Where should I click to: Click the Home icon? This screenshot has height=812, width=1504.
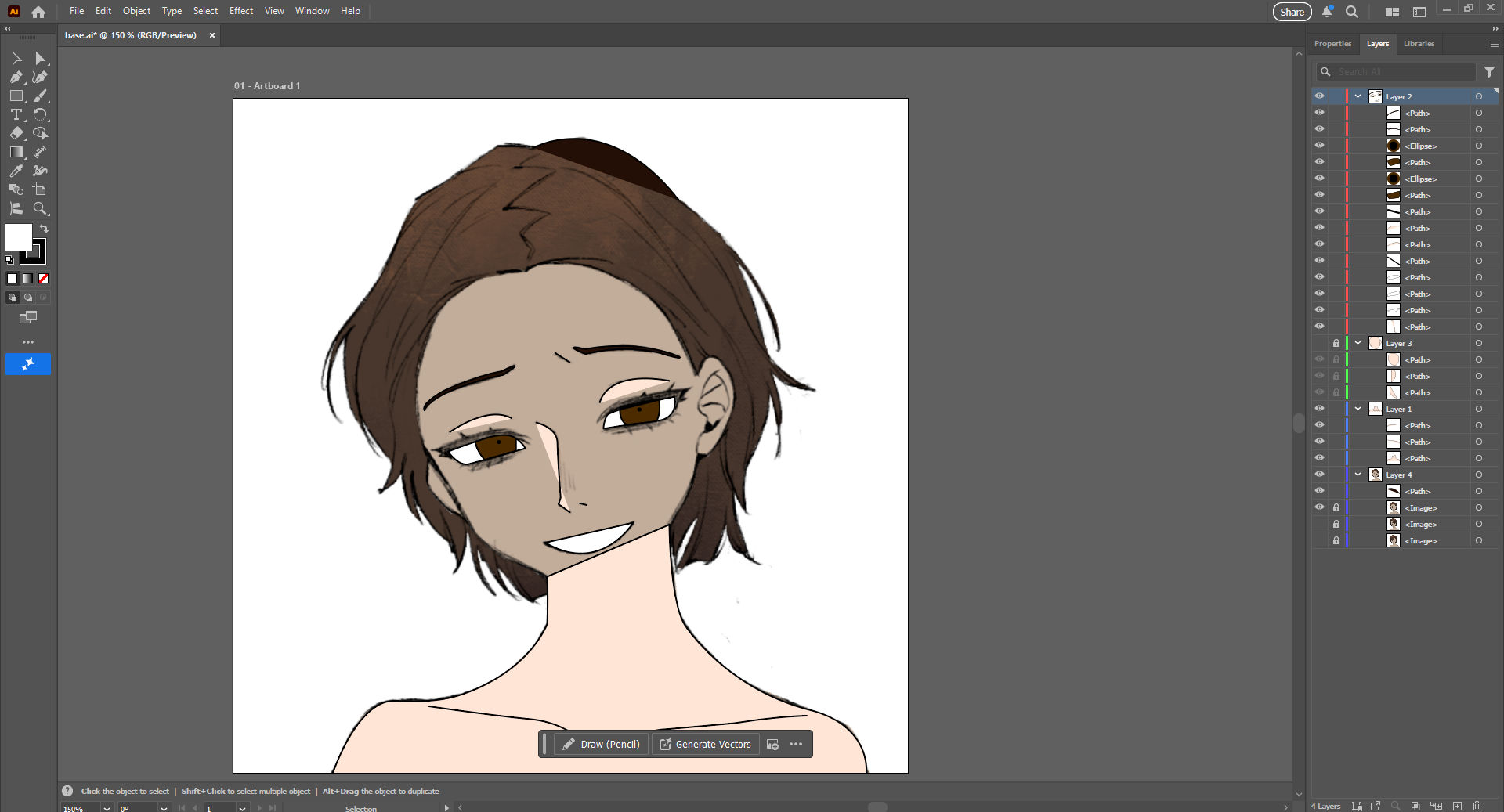point(38,12)
